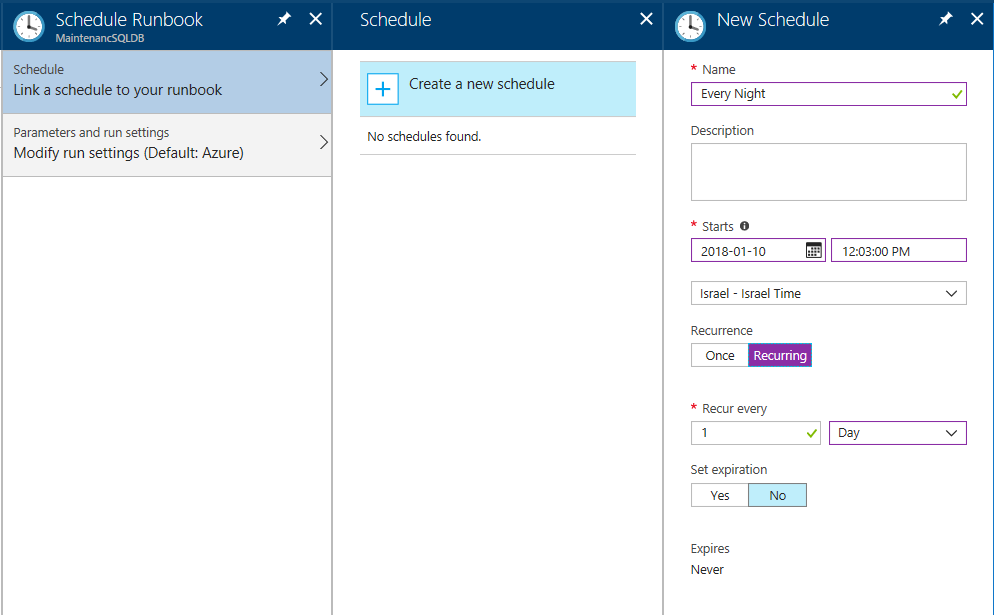Click the Schedule Runbook clock icon

pos(29,26)
